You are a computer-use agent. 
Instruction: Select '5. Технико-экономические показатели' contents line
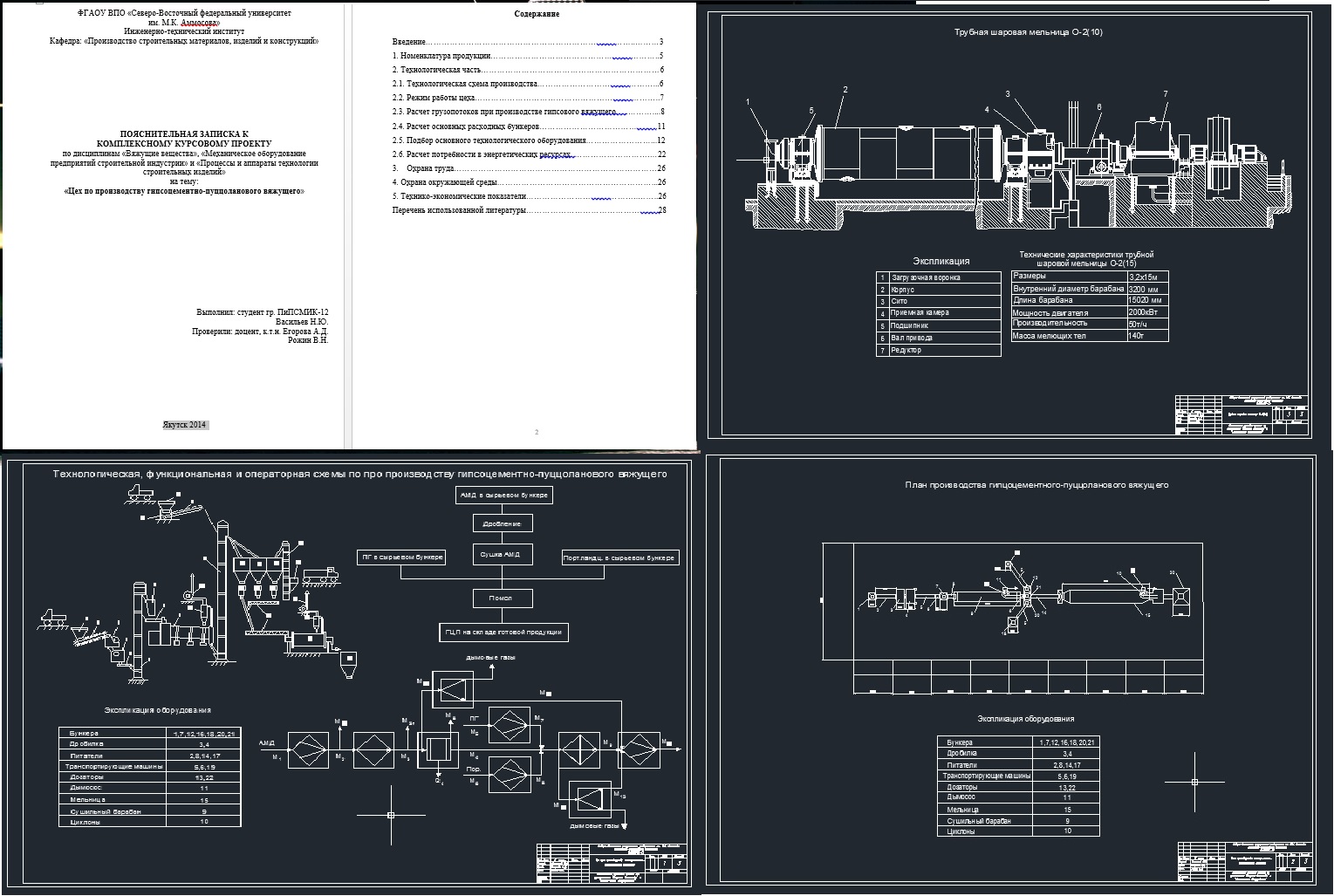point(528,196)
